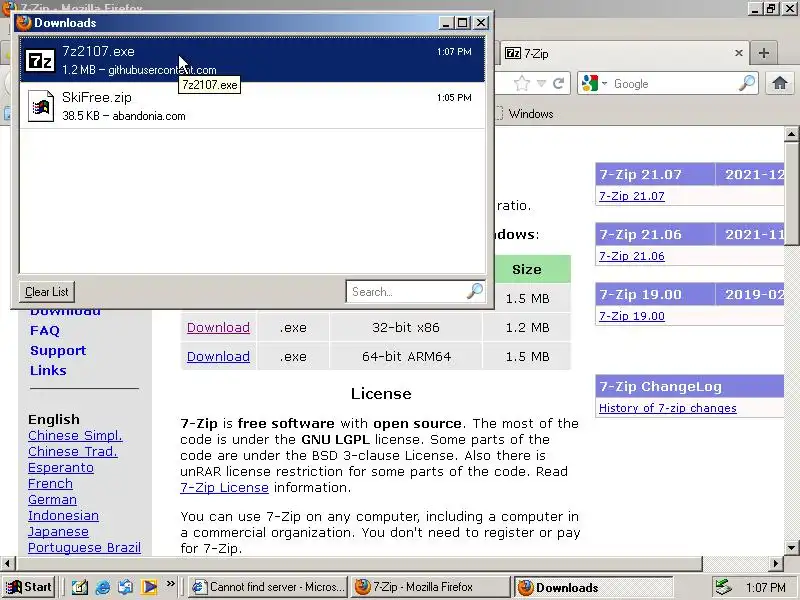Select the SkiFree.zip download entry name
The width and height of the screenshot is (800, 600).
pos(97,97)
